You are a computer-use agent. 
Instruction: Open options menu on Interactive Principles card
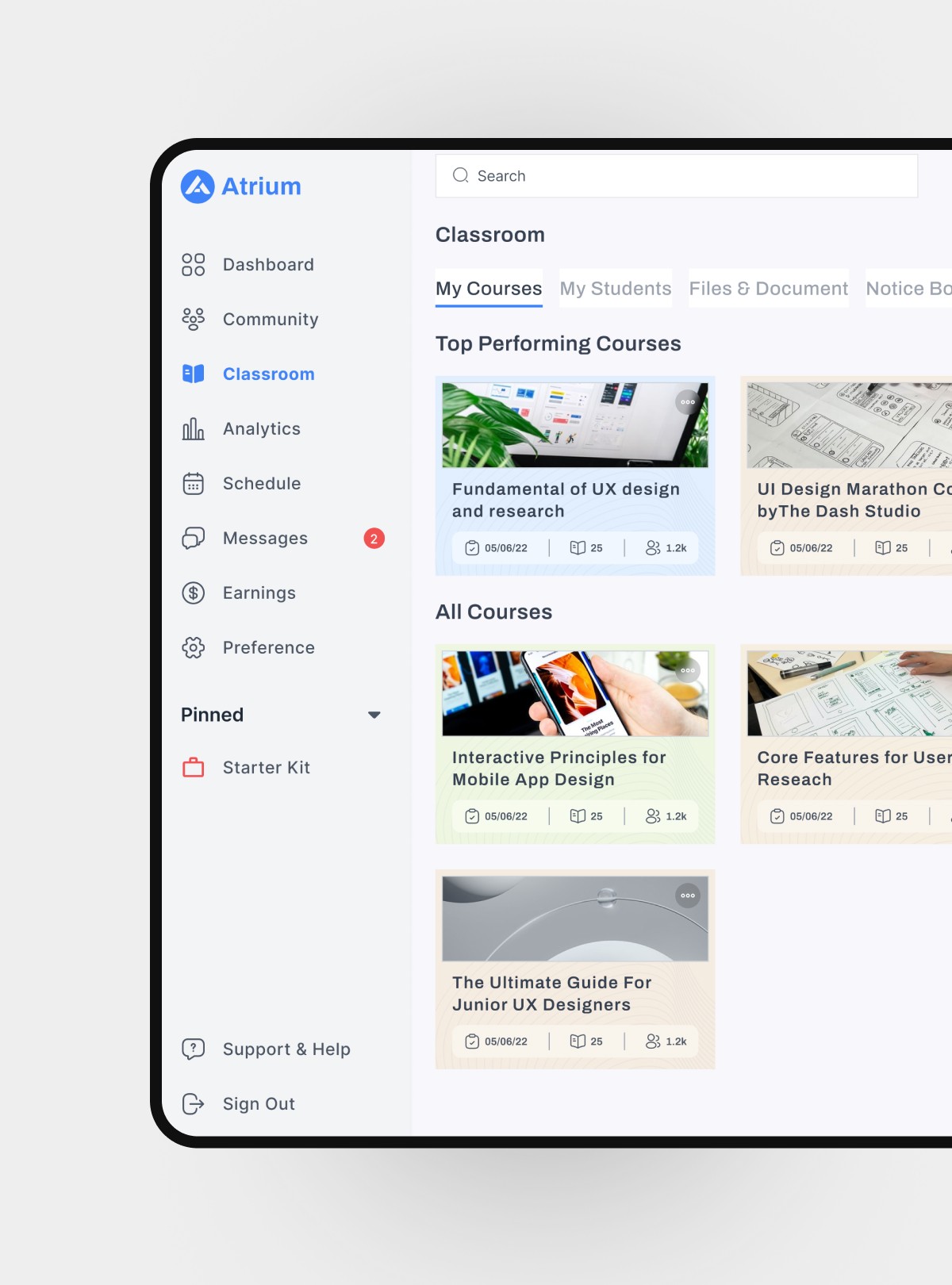pos(688,670)
